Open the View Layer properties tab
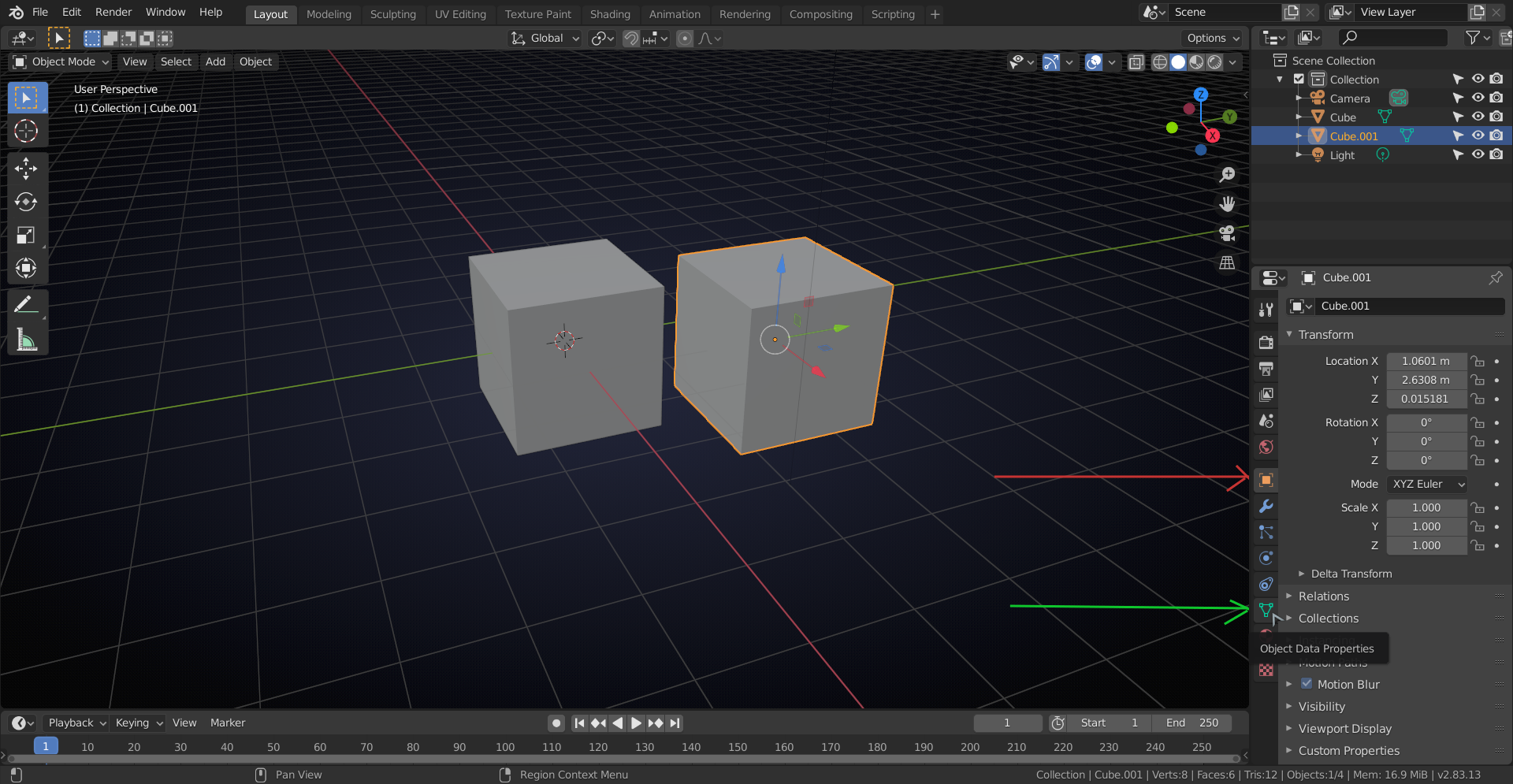This screenshot has height=784, width=1513. pos(1266,394)
